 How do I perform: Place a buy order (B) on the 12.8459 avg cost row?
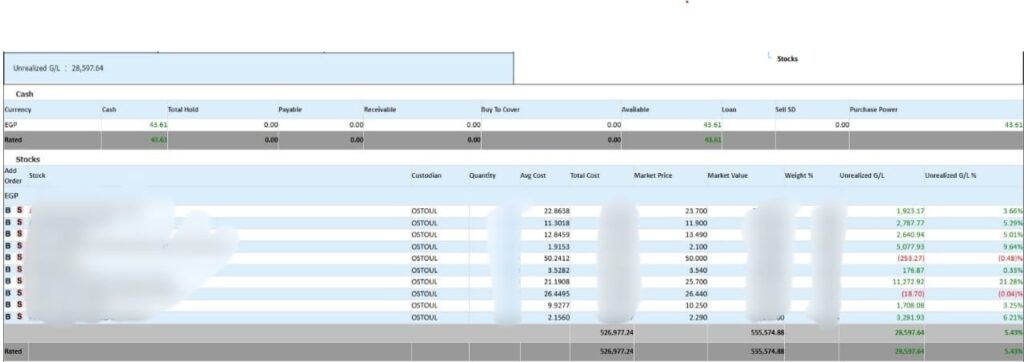pos(8,234)
